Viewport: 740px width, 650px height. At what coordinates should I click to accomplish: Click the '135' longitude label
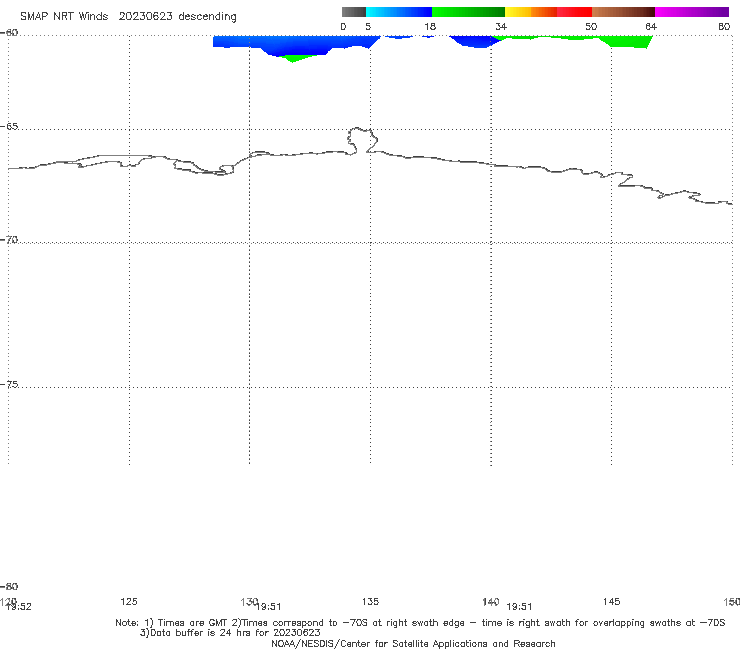[370, 601]
